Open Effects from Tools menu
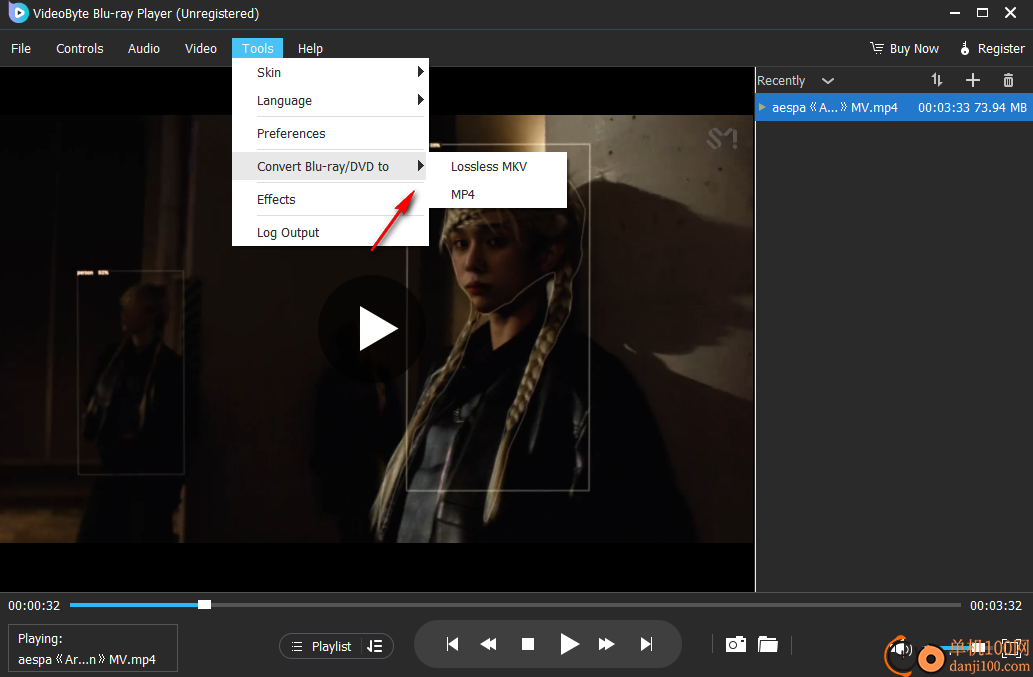Viewport: 1033px width, 677px height. pyautogui.click(x=330, y=200)
